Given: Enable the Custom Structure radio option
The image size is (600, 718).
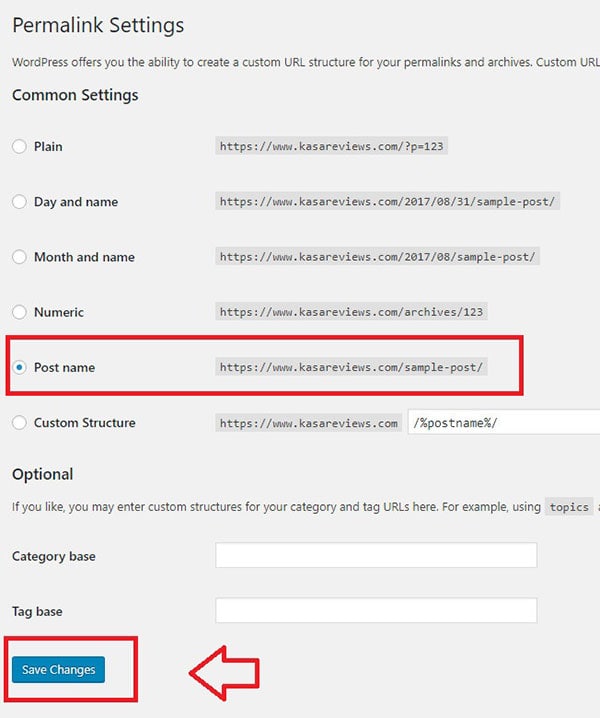Looking at the screenshot, I should tap(20, 423).
